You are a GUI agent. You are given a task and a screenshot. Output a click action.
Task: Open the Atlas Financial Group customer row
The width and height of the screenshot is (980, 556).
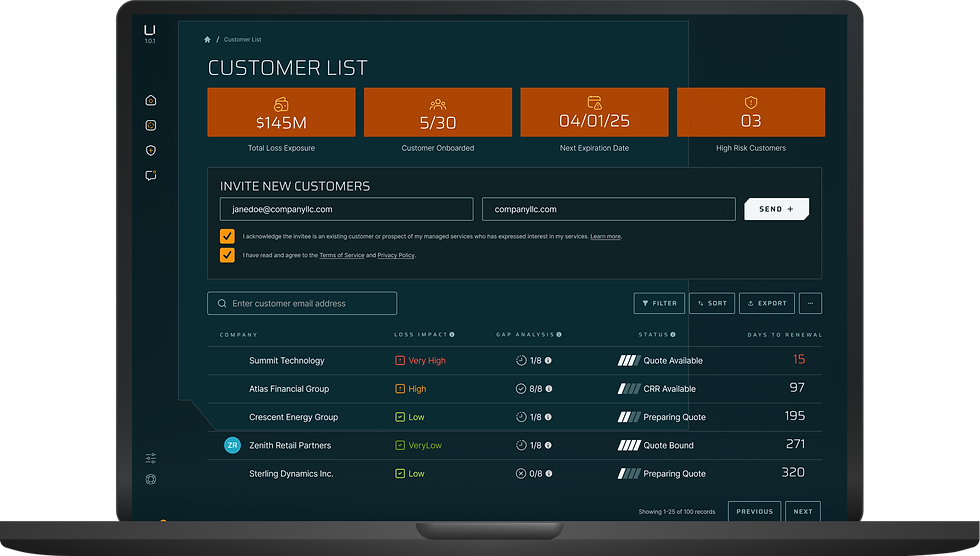pos(514,389)
